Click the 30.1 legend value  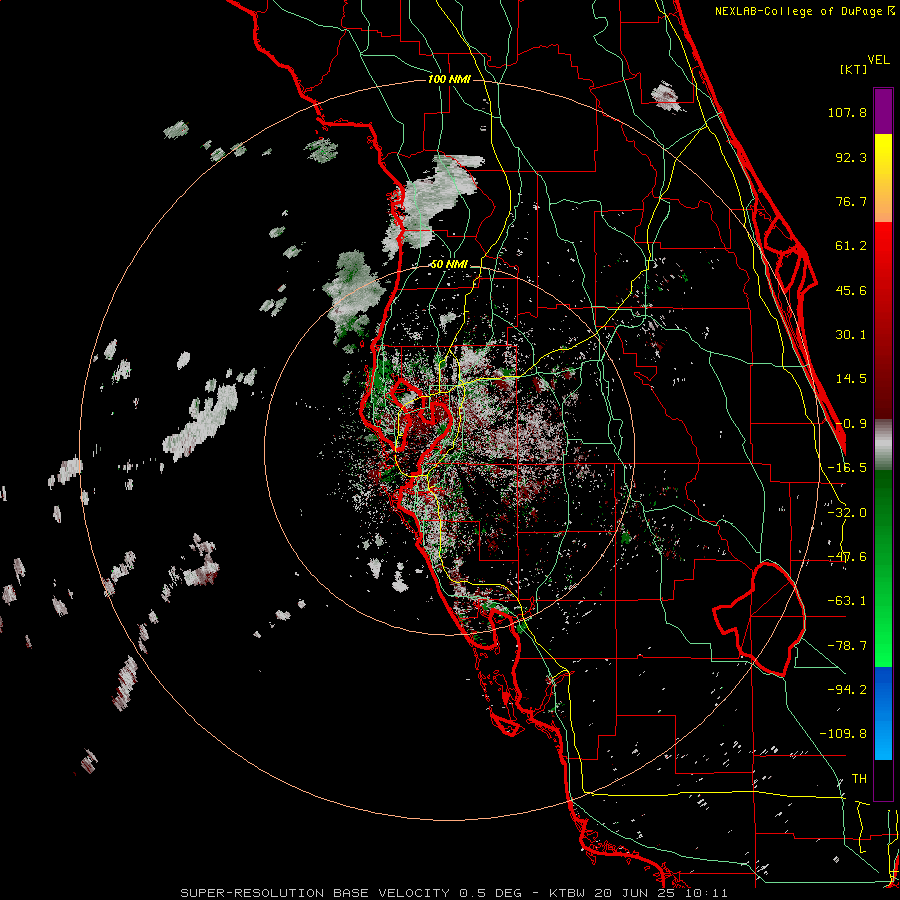851,335
